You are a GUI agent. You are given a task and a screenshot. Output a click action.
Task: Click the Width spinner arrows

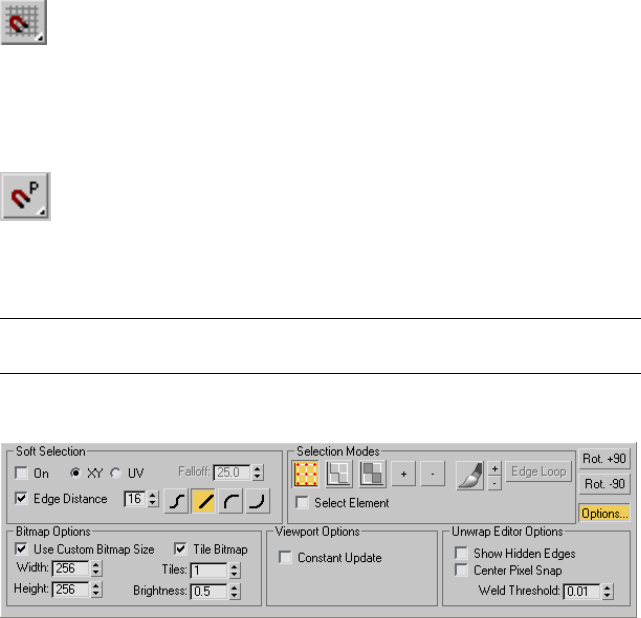(96, 568)
